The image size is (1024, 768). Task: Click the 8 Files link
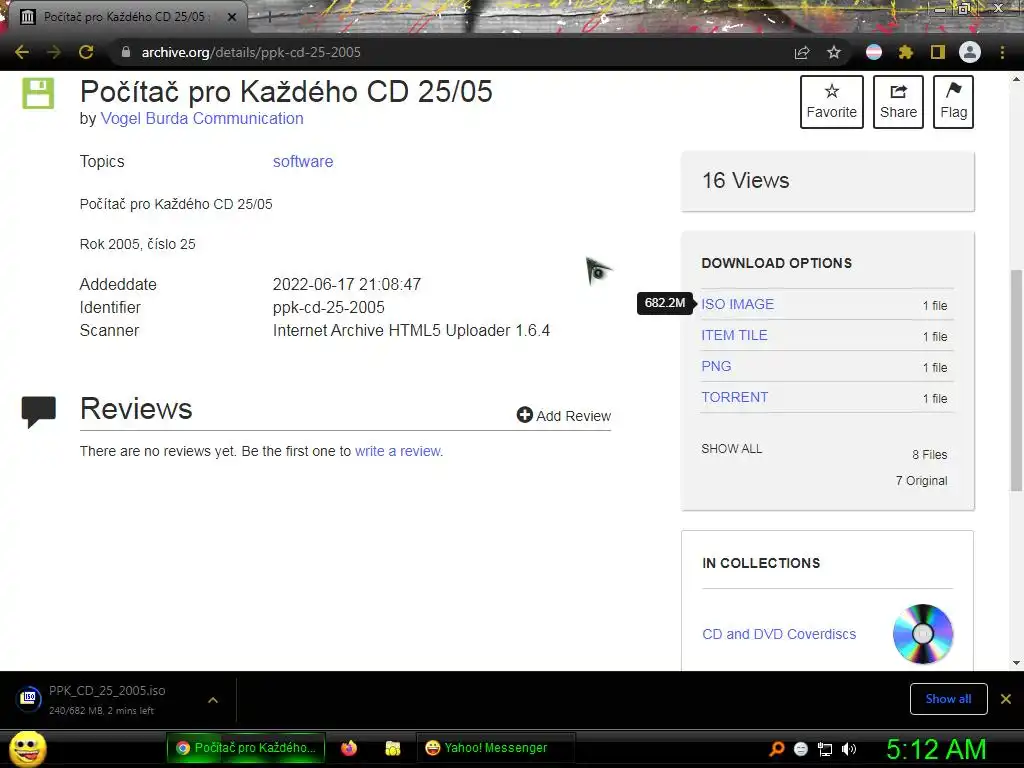(929, 455)
